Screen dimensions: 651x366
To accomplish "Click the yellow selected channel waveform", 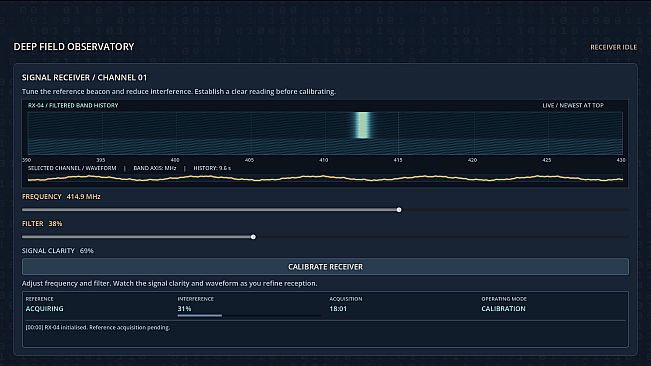I will click(x=325, y=178).
